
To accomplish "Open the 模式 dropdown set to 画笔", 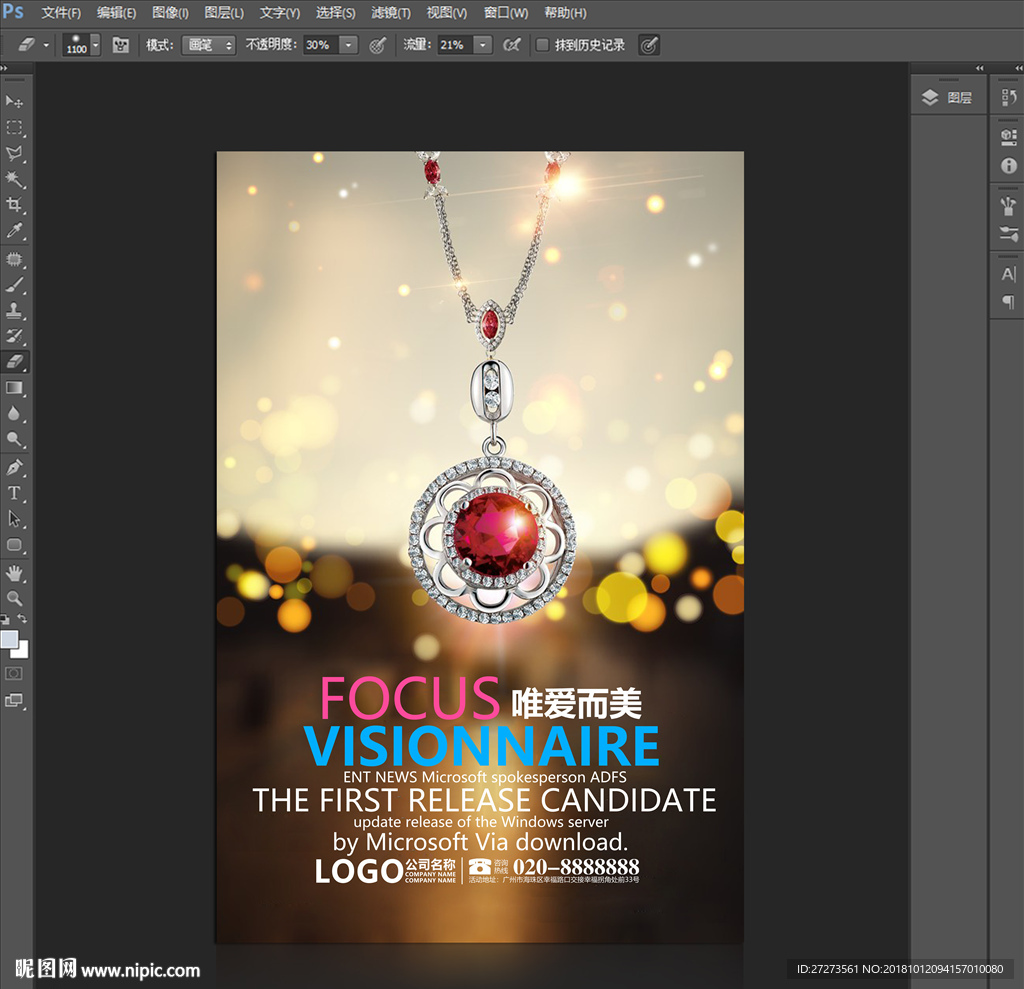I will coord(208,45).
